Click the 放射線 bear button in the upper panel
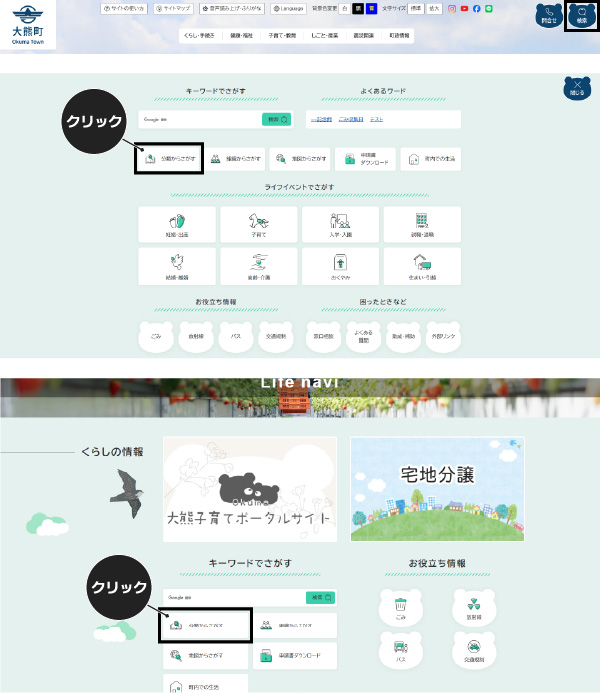The image size is (600, 693). [196, 336]
